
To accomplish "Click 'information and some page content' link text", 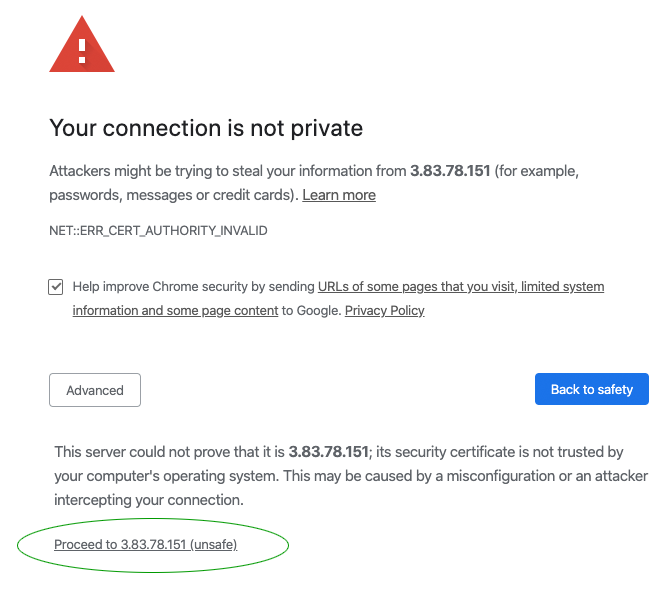I will click(x=175, y=311).
